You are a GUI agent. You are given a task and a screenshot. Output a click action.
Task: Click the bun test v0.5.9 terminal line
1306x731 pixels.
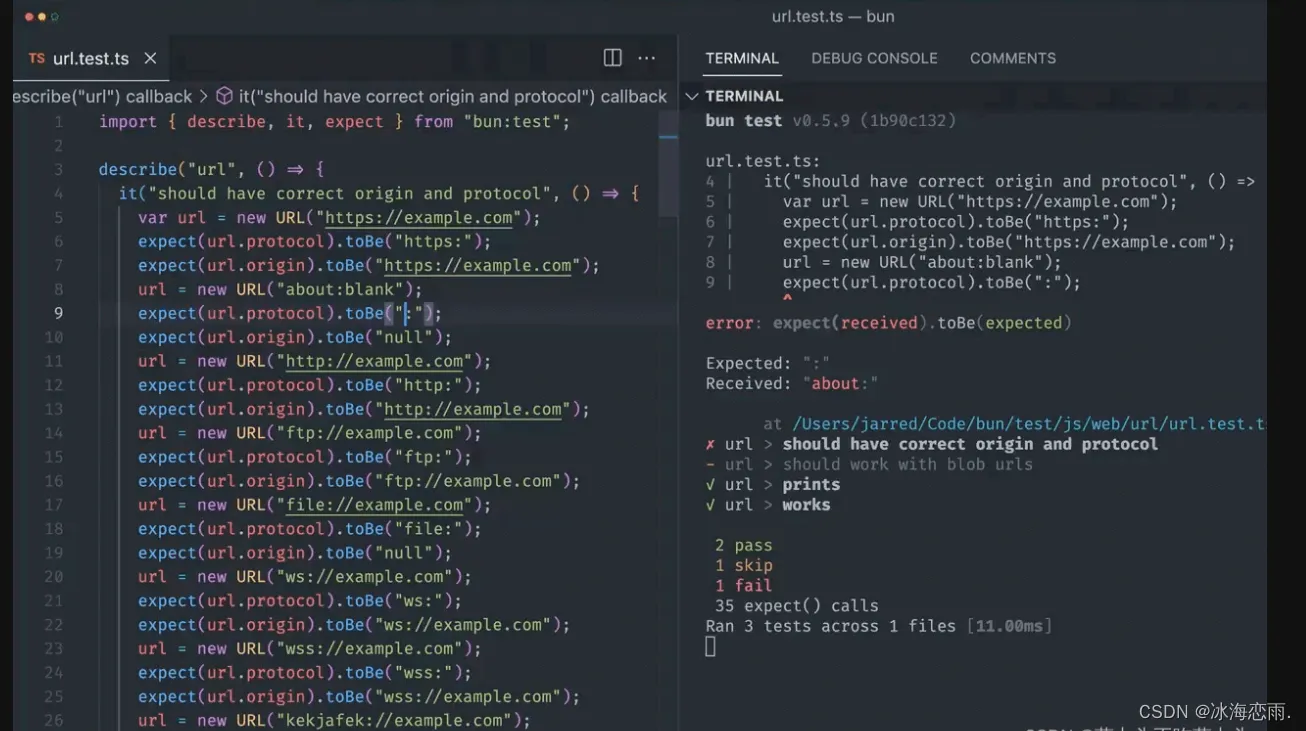pyautogui.click(x=830, y=121)
